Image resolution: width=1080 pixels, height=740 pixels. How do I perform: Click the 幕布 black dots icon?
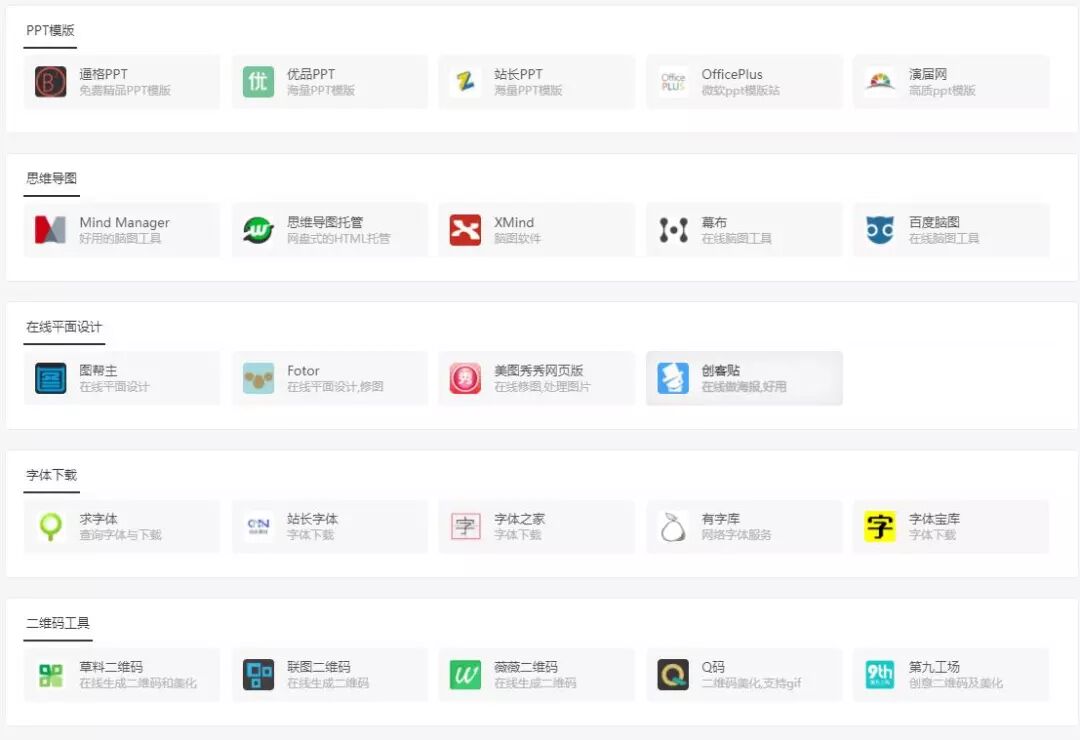click(673, 229)
